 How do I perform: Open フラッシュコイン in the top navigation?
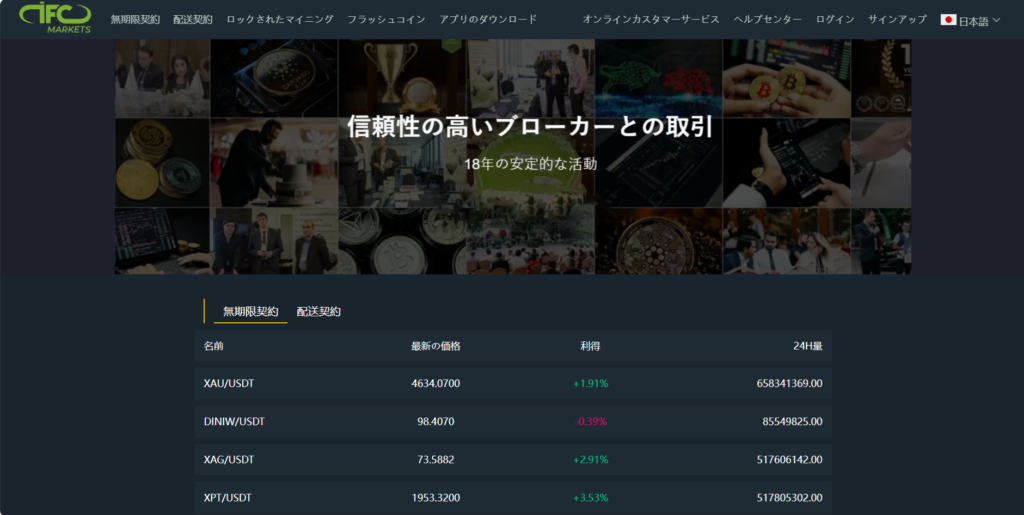point(386,19)
